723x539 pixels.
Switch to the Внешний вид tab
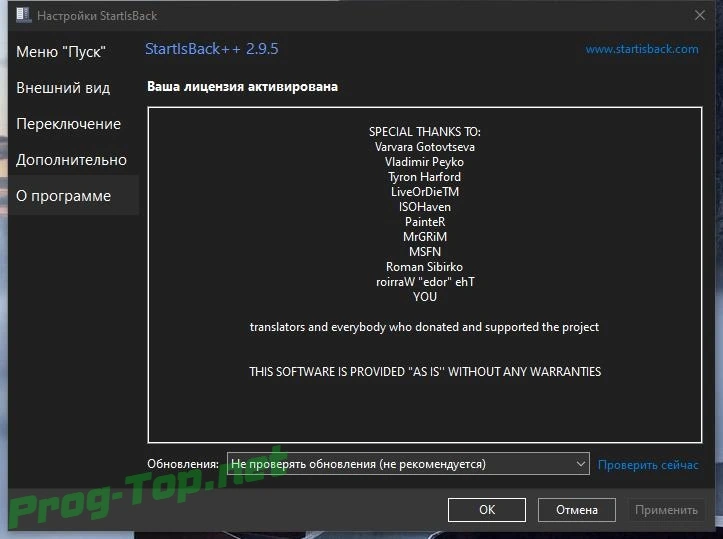[x=63, y=88]
